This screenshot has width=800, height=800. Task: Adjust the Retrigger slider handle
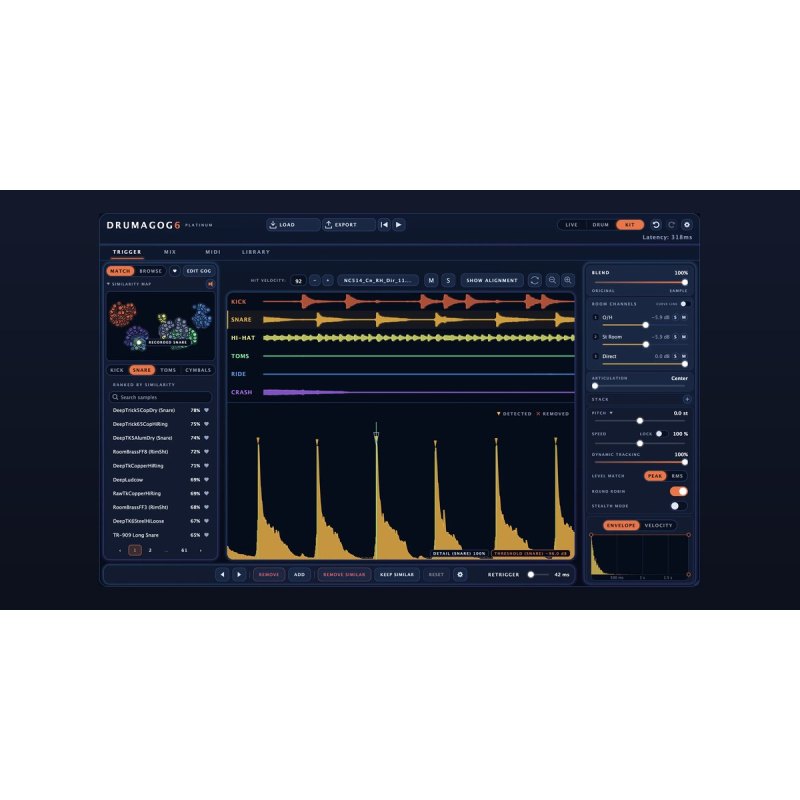coord(531,574)
